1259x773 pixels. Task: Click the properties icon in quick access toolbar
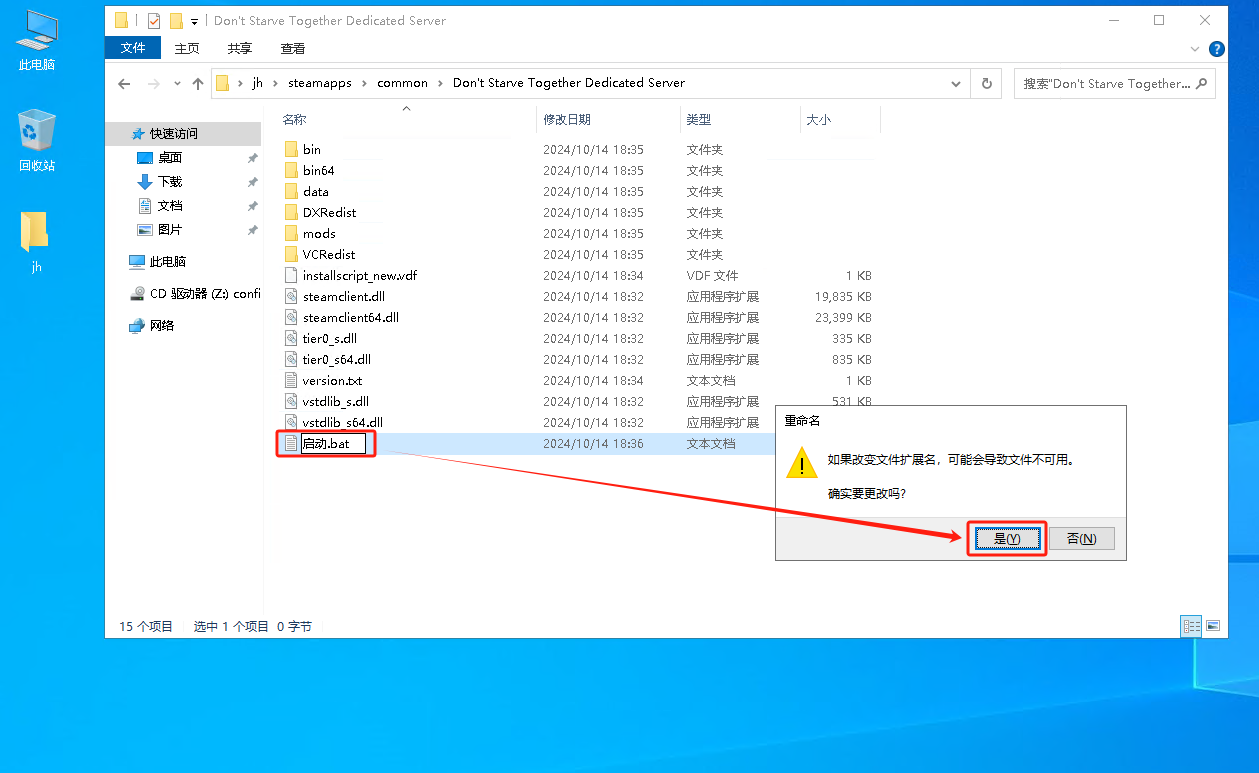pyautogui.click(x=153, y=20)
